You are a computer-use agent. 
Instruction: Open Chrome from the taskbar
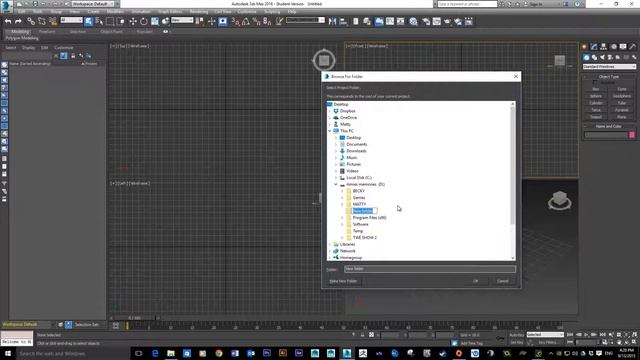pos(219,353)
